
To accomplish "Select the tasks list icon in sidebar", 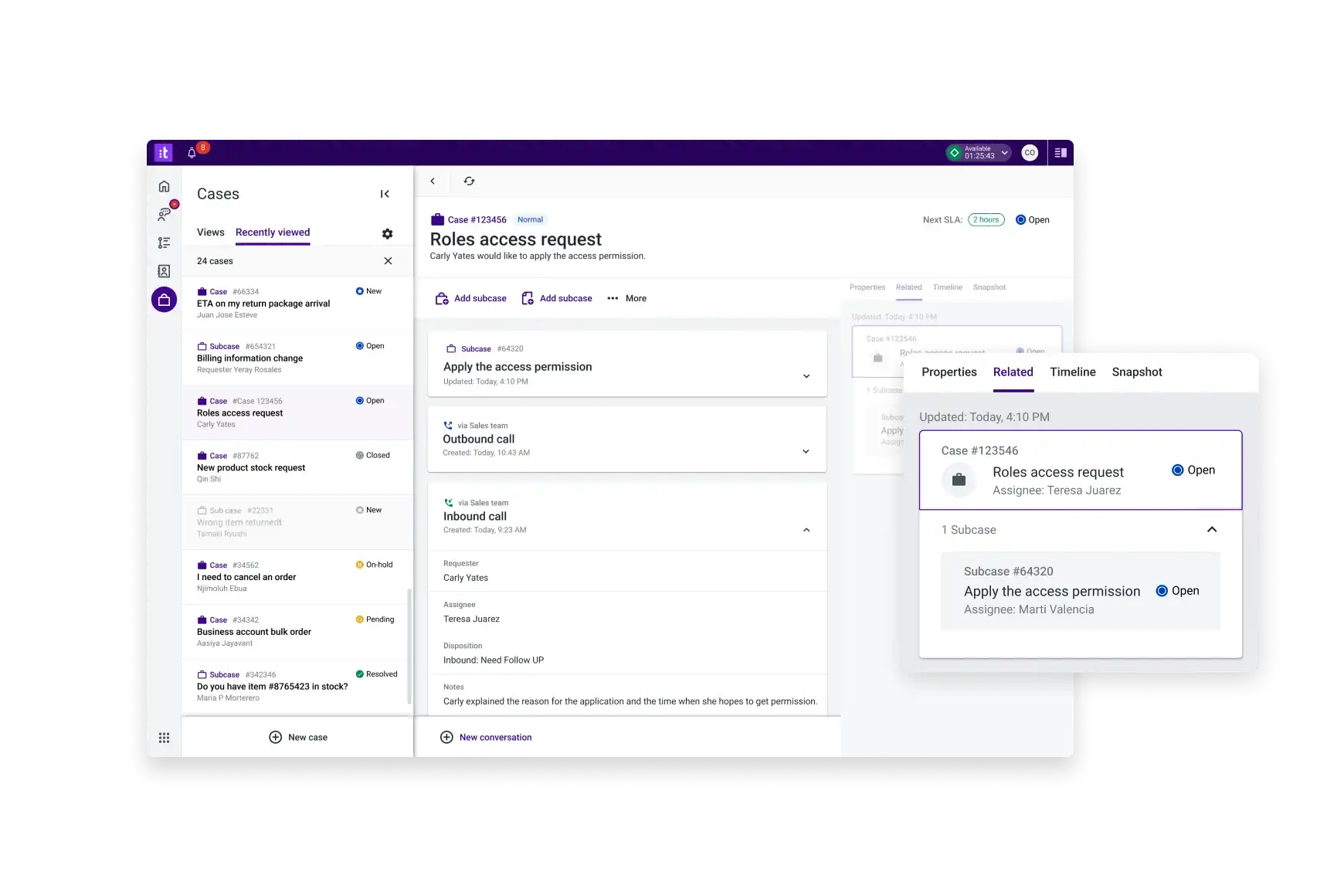I will (x=164, y=243).
